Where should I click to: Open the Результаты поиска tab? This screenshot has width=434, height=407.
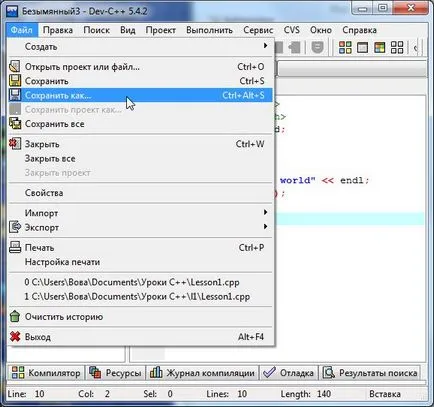[x=370, y=373]
